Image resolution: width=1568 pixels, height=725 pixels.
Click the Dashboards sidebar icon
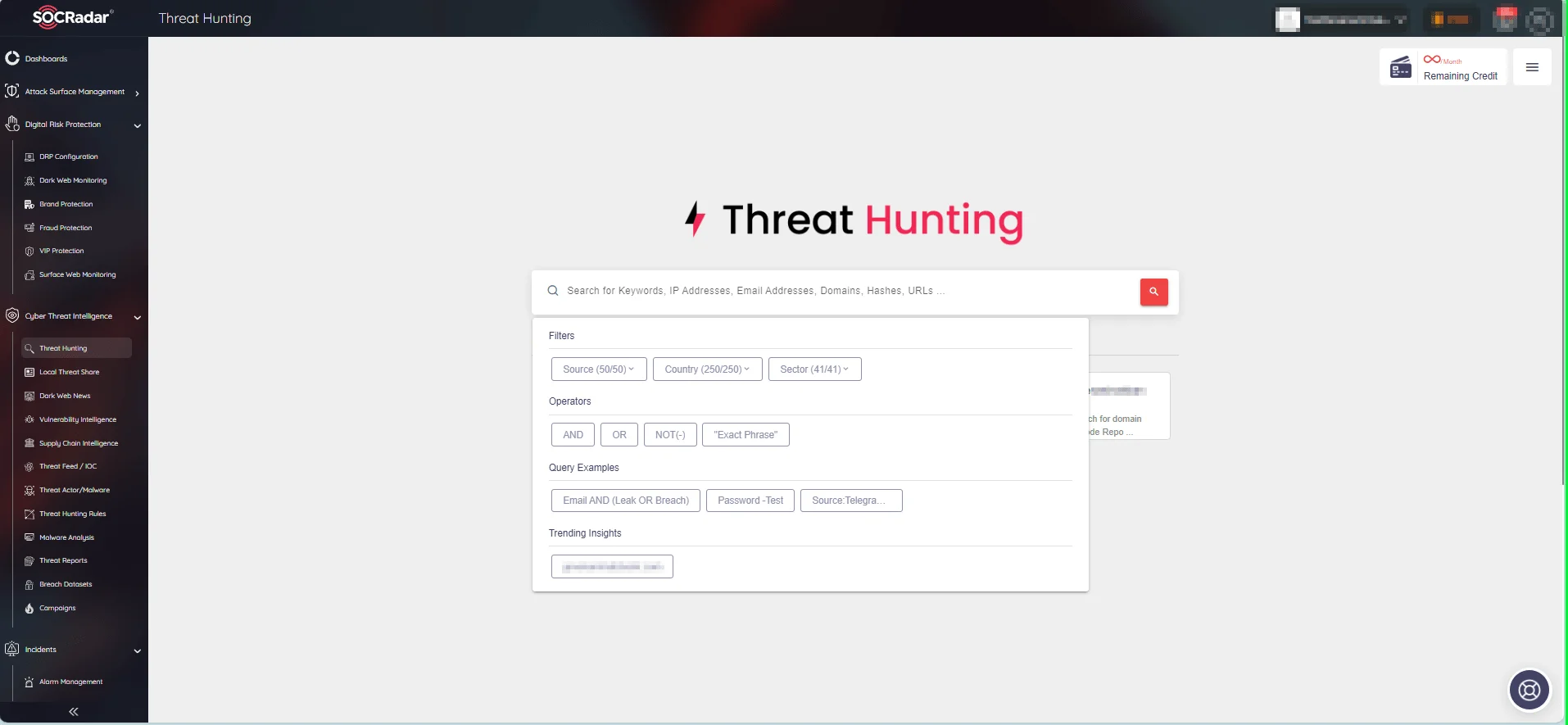click(12, 58)
